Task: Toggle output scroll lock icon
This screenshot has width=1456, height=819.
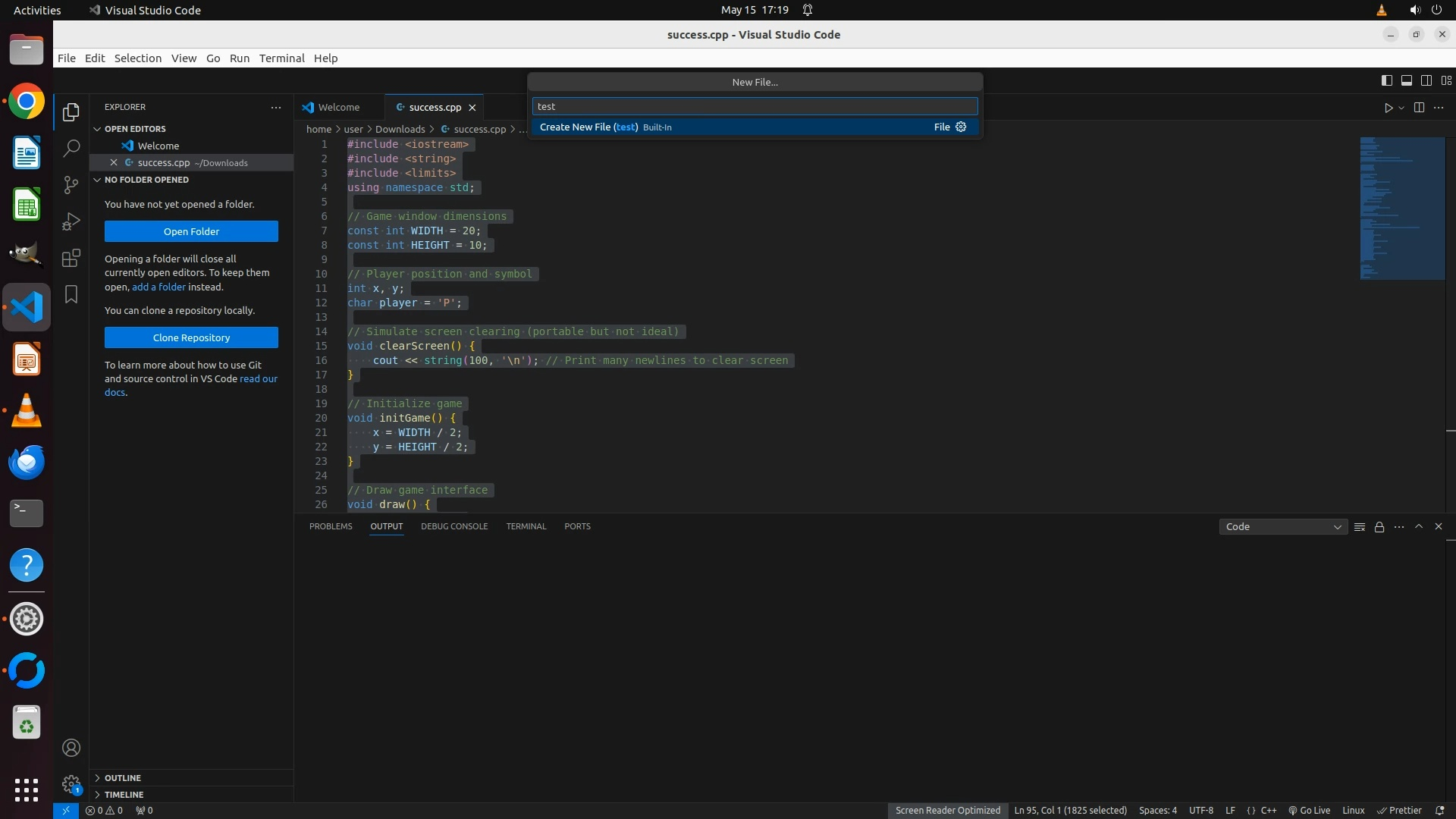Action: [1379, 527]
